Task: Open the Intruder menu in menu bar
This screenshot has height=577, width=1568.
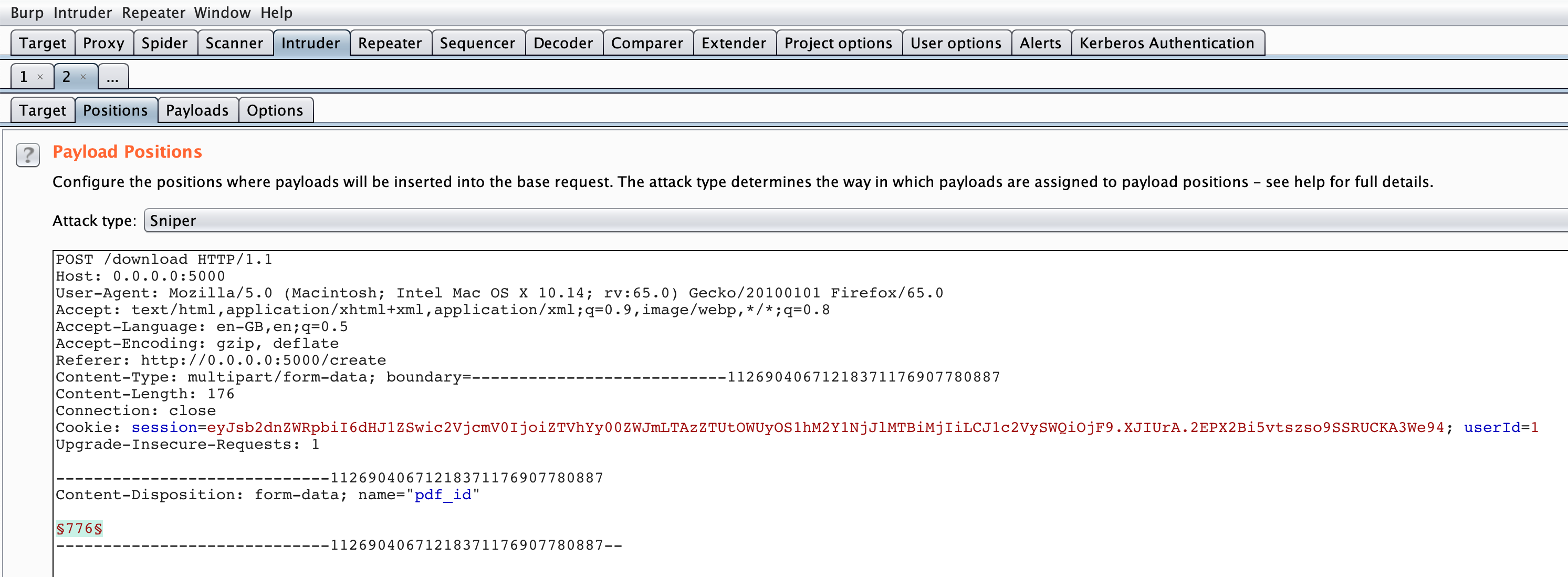Action: (x=83, y=12)
